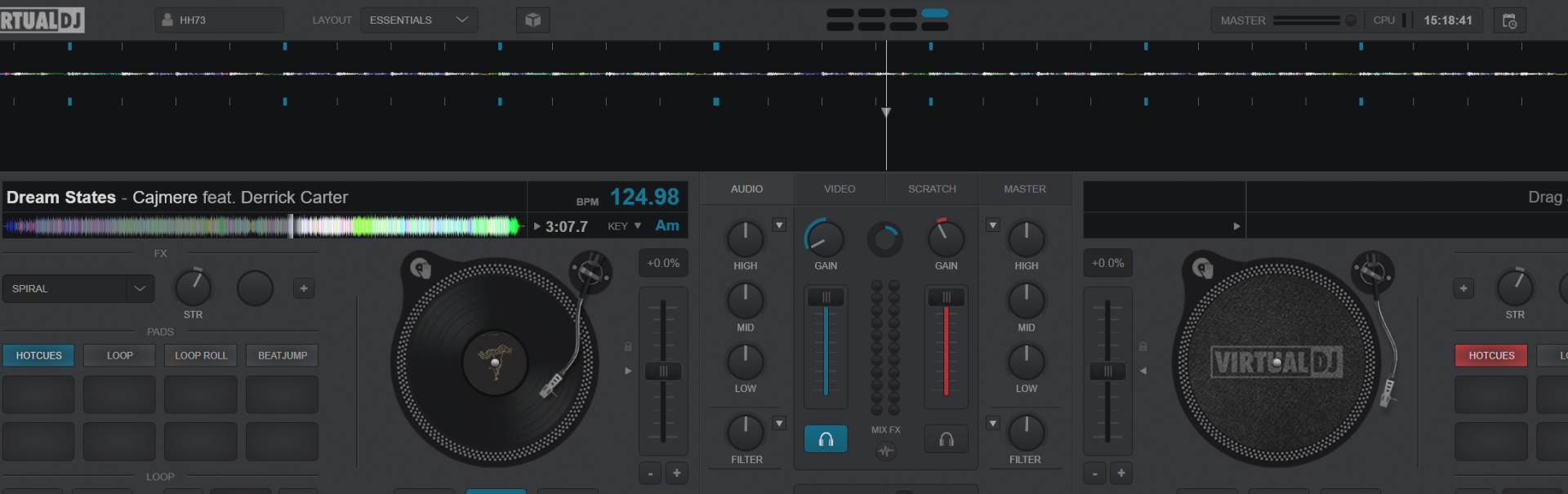Nudge right deck pitch down with minus button
Screen dimensions: 1568x494
click(1095, 473)
